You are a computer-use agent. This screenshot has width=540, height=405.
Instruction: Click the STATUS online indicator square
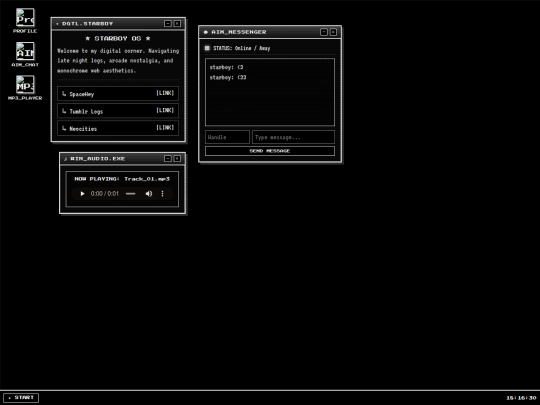coord(207,48)
